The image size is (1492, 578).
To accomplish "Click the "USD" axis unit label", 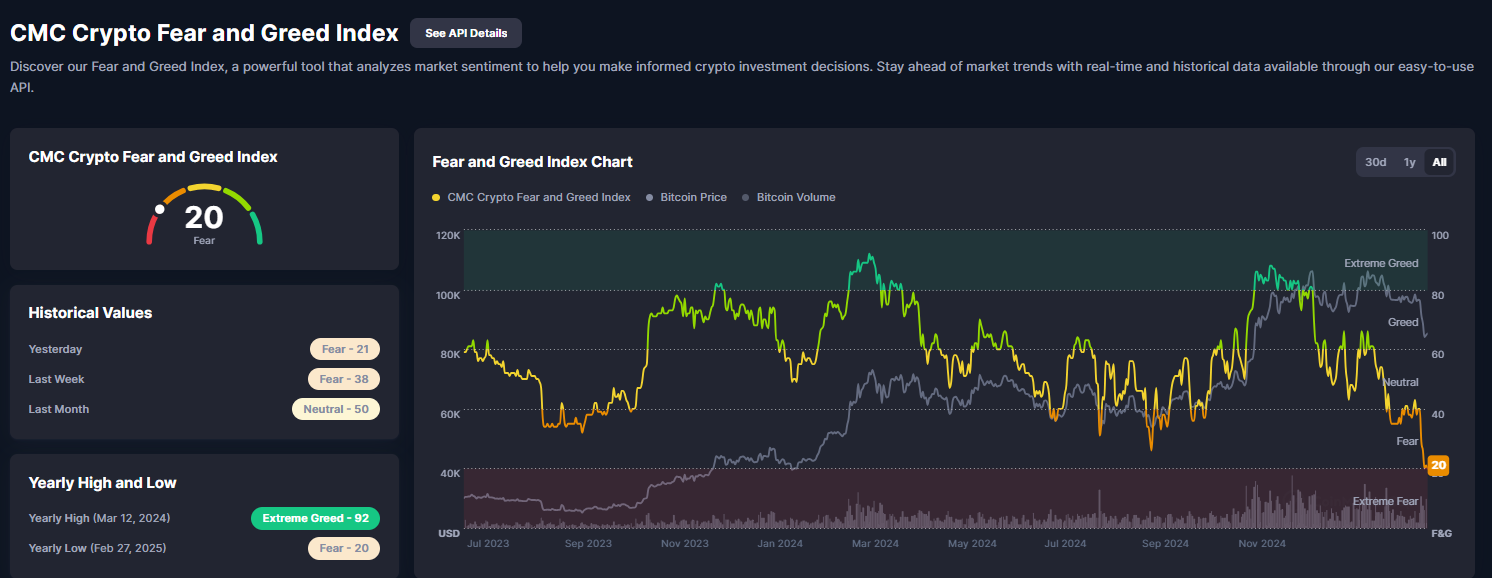I will point(449,533).
